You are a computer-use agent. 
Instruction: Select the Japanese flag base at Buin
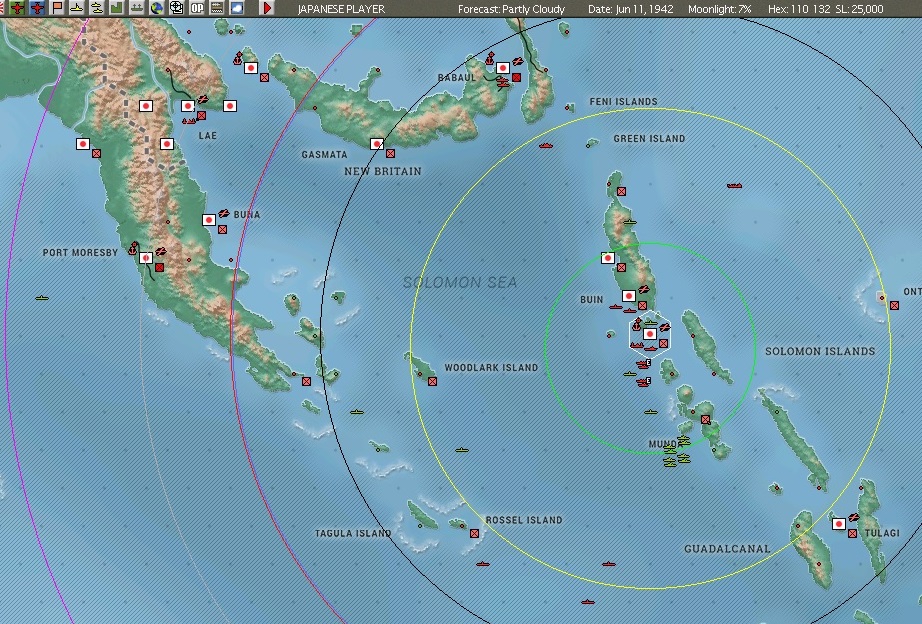coord(629,296)
